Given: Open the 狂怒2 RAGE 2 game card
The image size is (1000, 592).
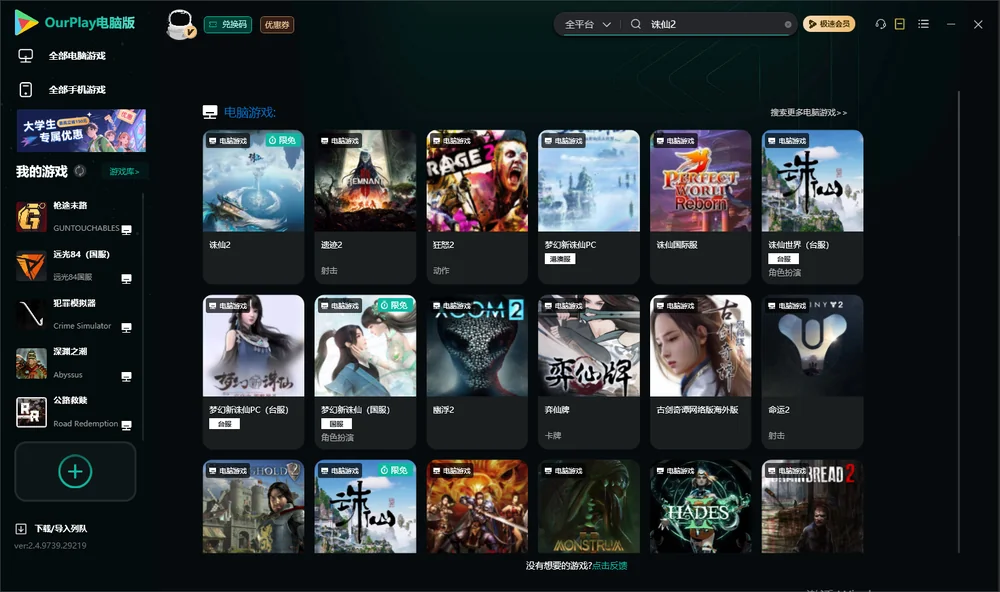Looking at the screenshot, I should click(477, 207).
